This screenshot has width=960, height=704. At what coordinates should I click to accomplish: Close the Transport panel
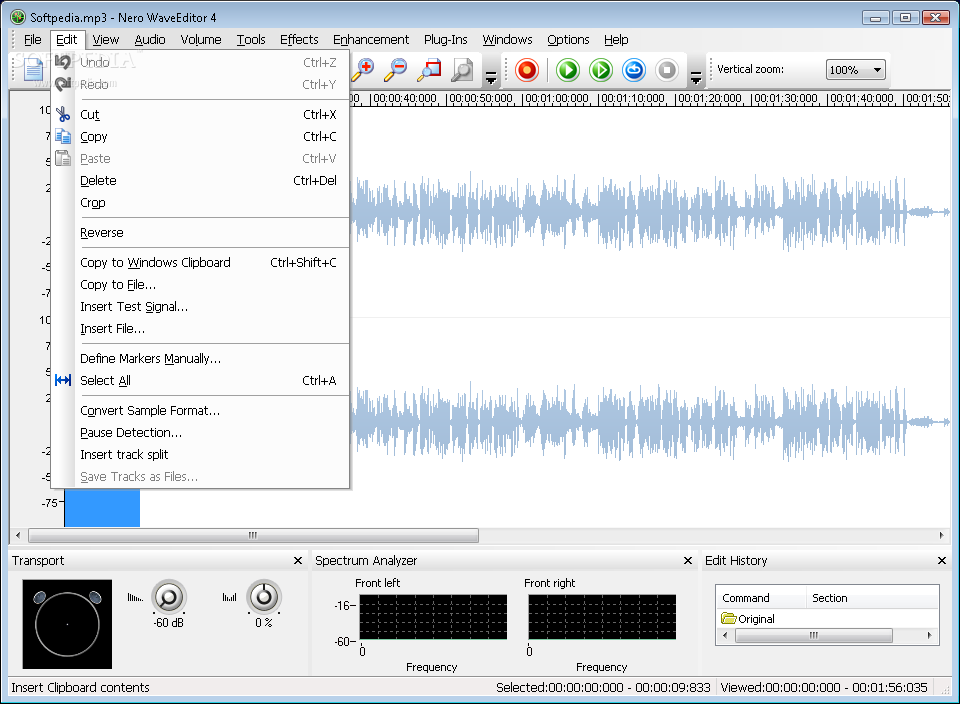[x=298, y=561]
